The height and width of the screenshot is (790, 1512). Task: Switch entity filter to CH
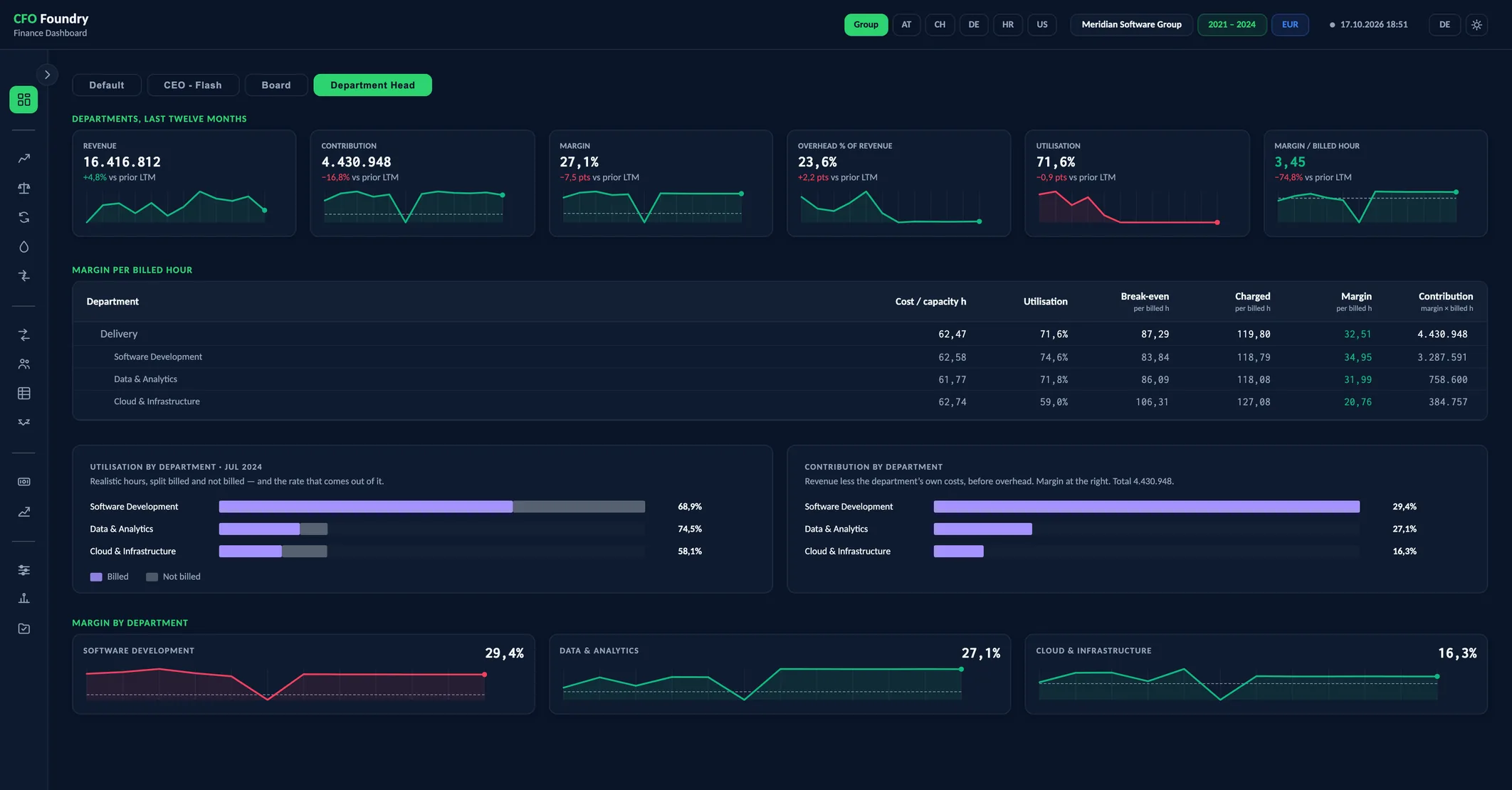point(940,24)
